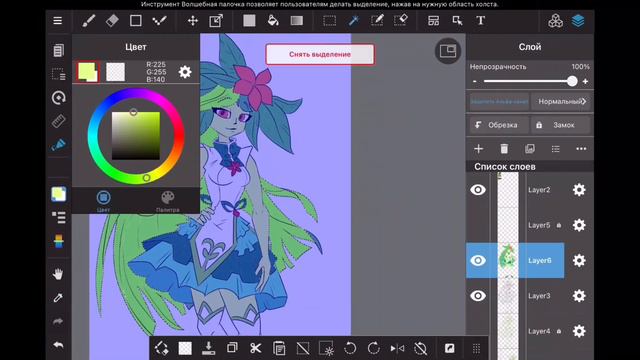Open the hamburger main menu
Screen dimensions: 640x360
click(x=58, y=21)
